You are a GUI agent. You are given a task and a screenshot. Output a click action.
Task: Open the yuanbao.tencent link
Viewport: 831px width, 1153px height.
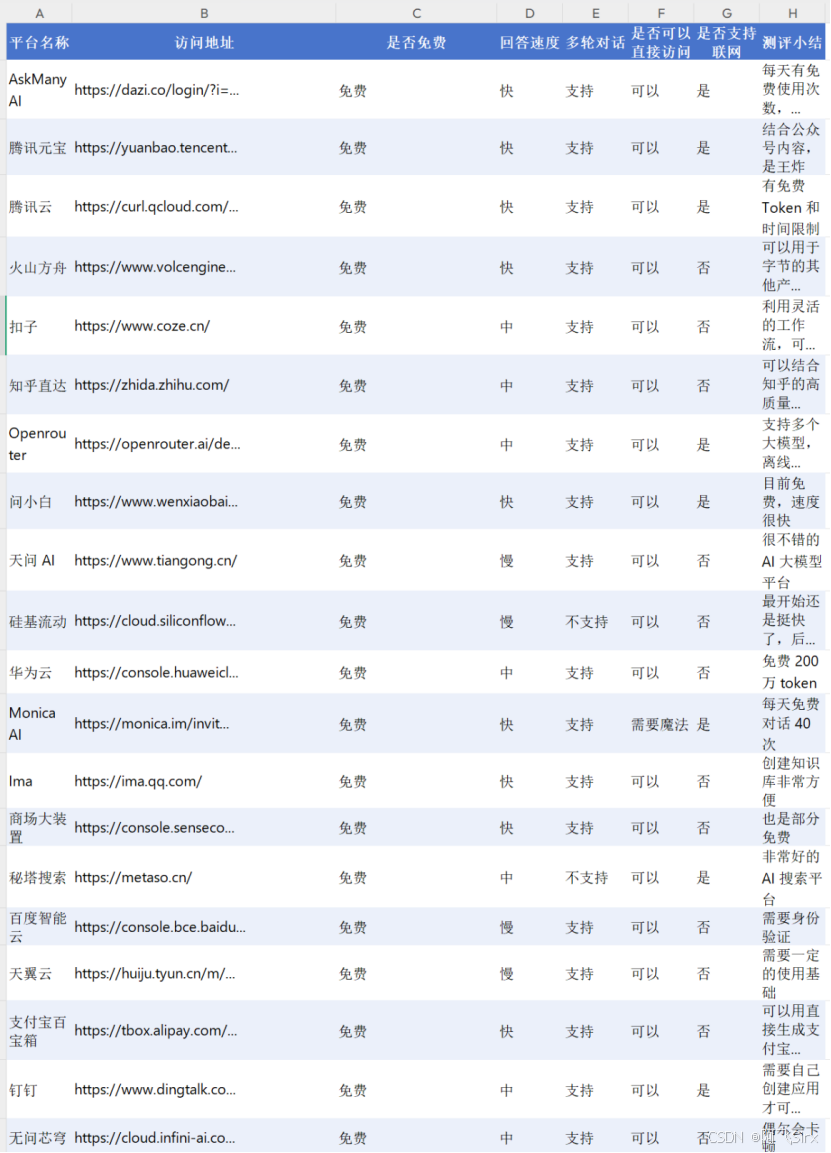click(156, 147)
